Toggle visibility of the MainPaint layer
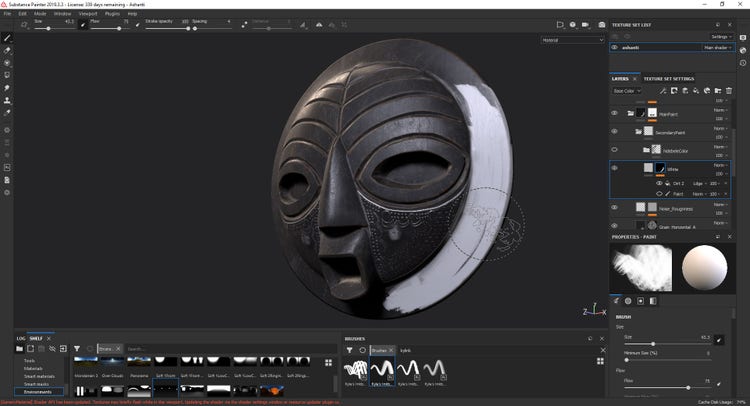The image size is (750, 406). click(x=614, y=113)
